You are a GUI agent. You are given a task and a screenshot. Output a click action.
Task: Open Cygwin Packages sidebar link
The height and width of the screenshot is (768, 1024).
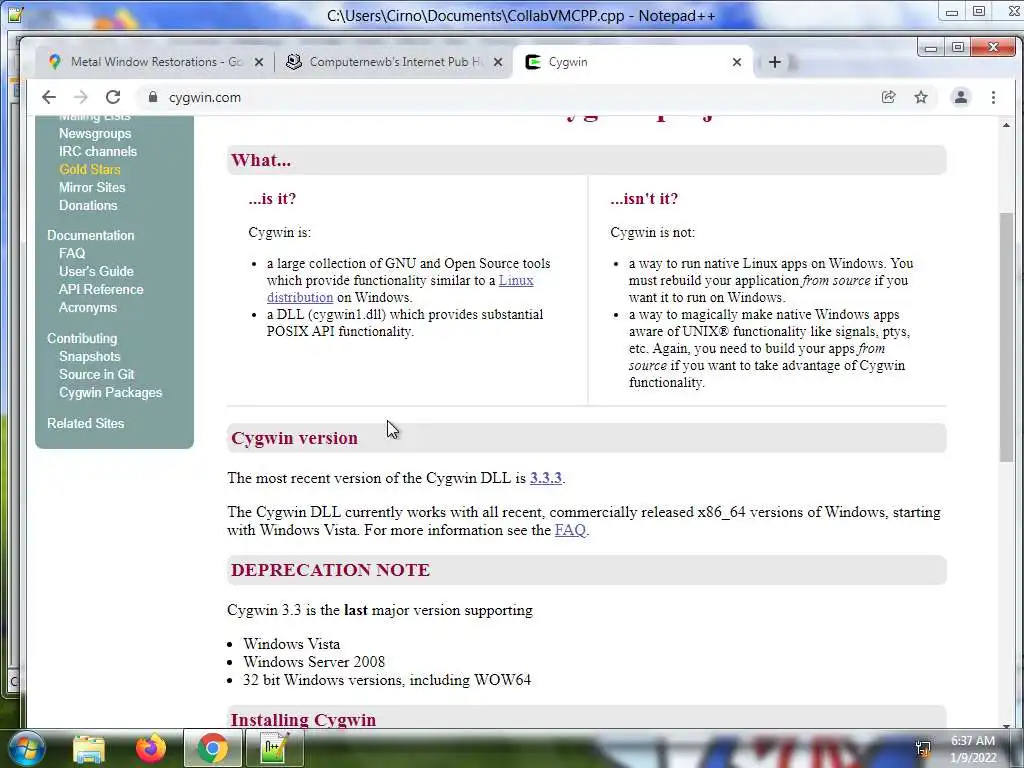click(110, 392)
